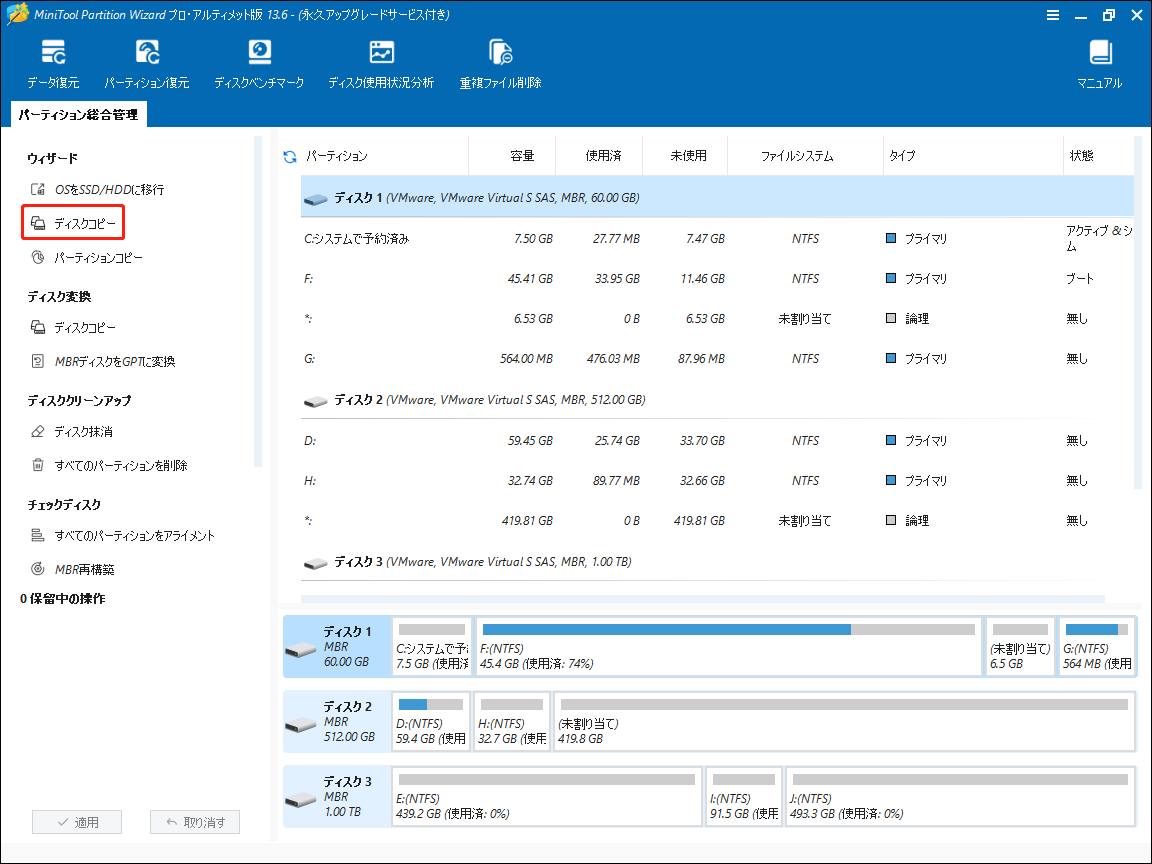Screen dimensions: 1152x864
Task: Select the G: partition row
Action: 717,359
